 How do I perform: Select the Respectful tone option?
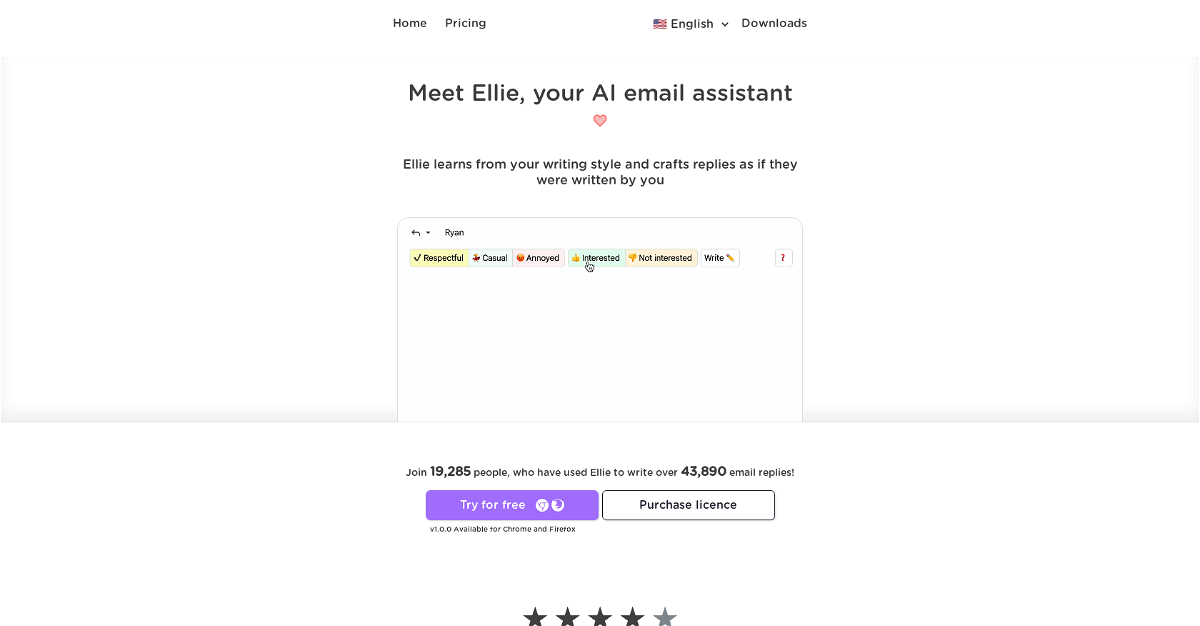438,258
